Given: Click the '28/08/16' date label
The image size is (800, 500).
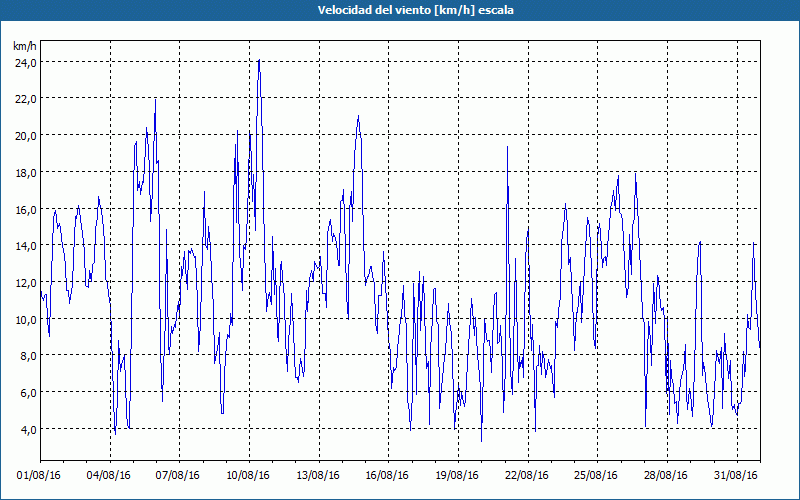Looking at the screenshot, I should click(666, 476).
